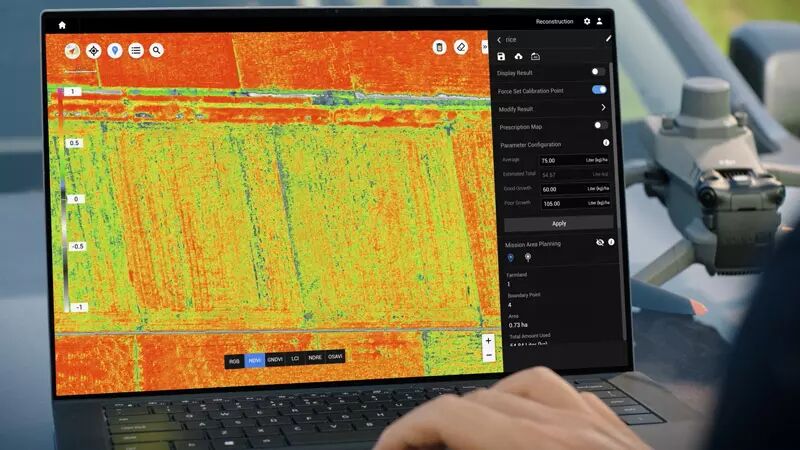800x450 pixels.
Task: Switch to the RGB layer tab
Action: 234,361
